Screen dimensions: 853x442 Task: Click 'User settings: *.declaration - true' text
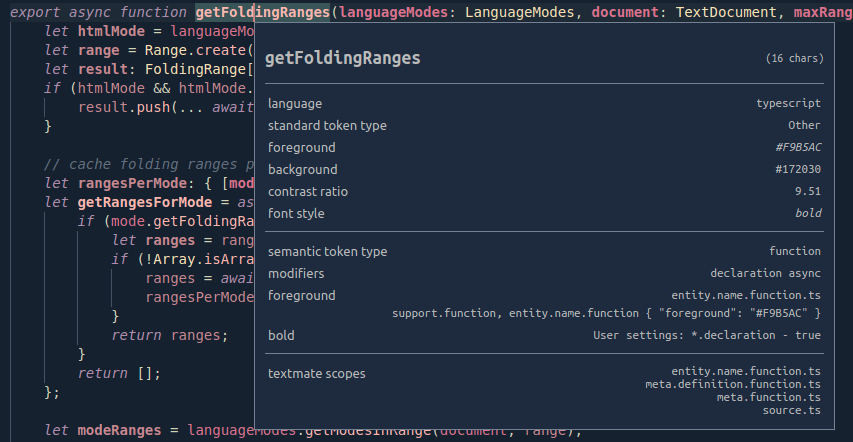[x=707, y=336]
